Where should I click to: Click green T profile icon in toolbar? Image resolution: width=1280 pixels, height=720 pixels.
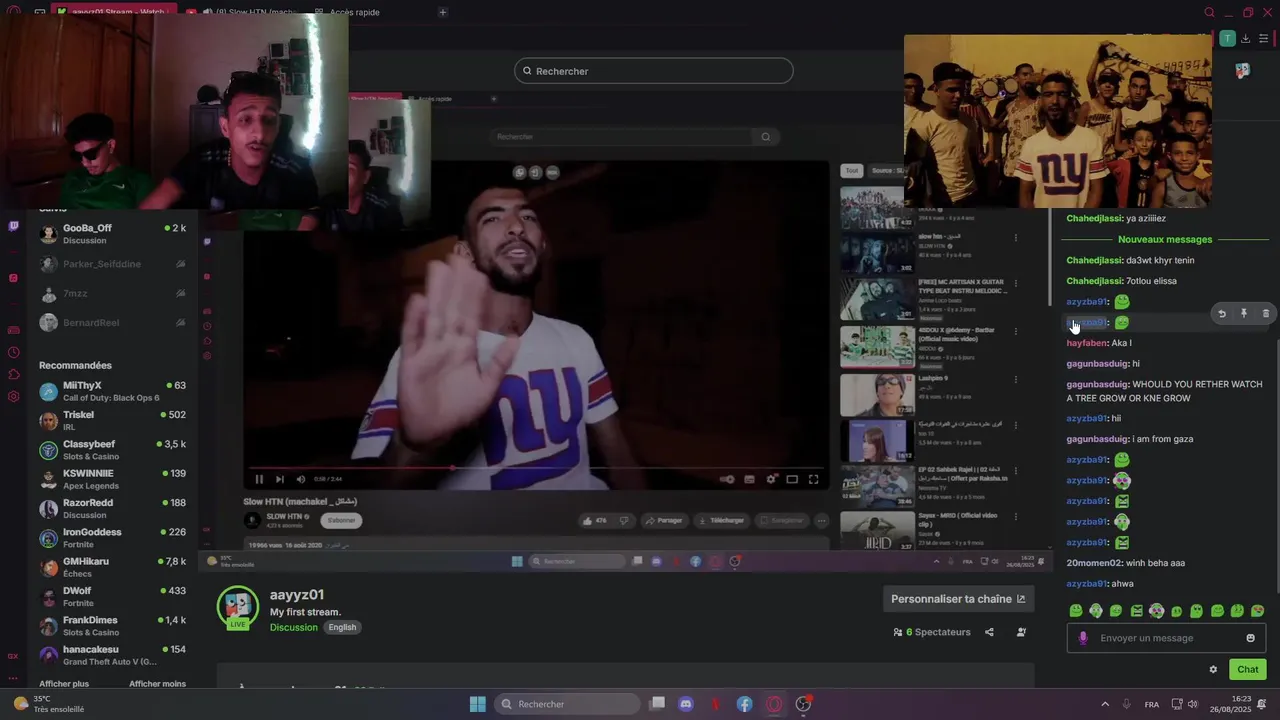click(1227, 39)
